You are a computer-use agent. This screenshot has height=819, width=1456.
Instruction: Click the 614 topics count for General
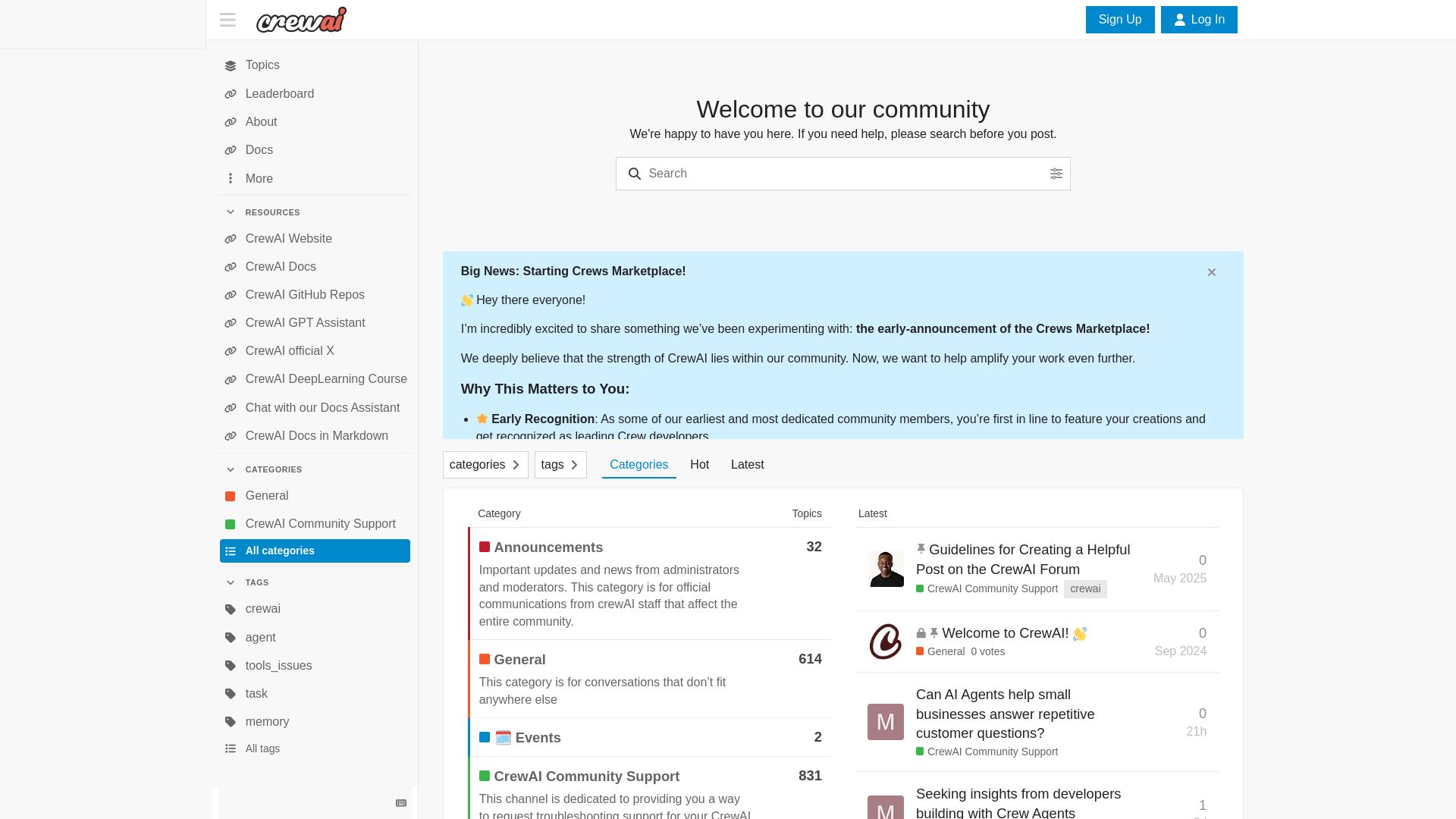(810, 659)
